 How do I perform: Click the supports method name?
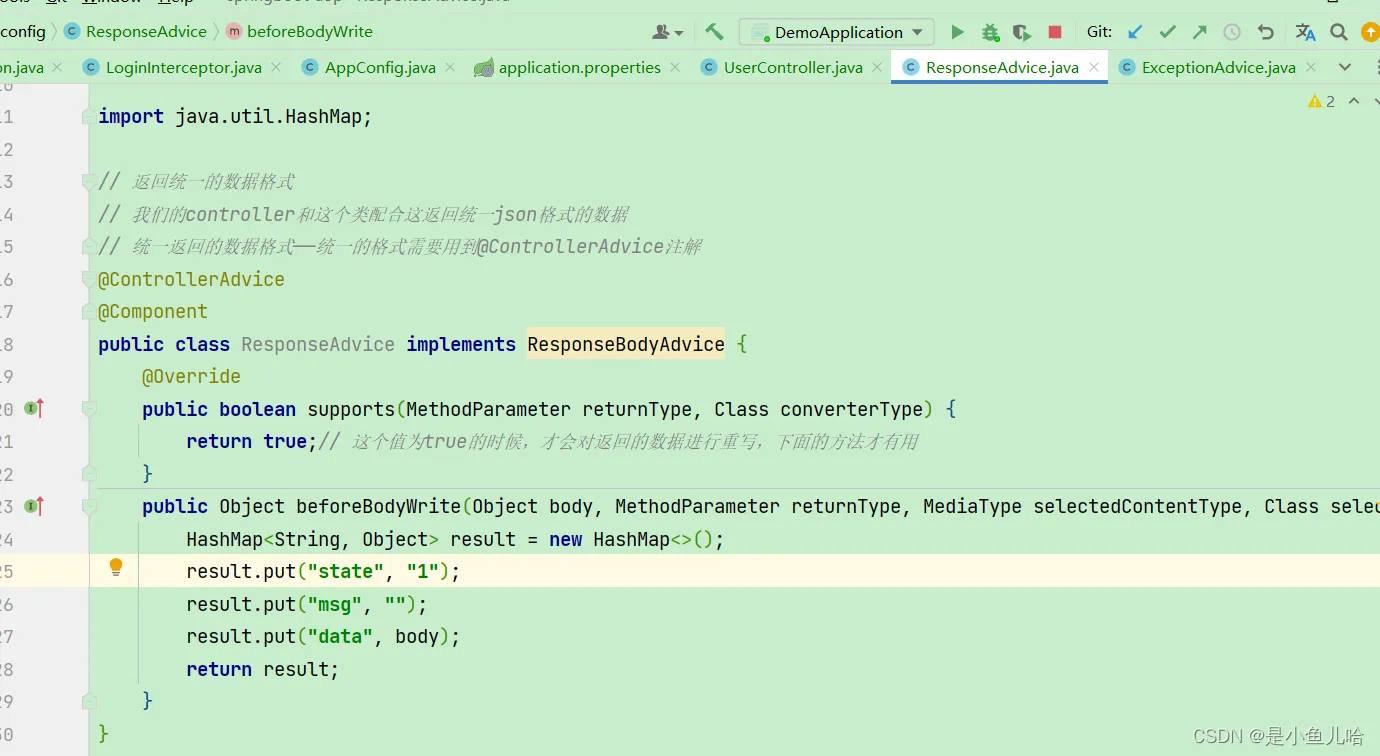click(x=351, y=409)
